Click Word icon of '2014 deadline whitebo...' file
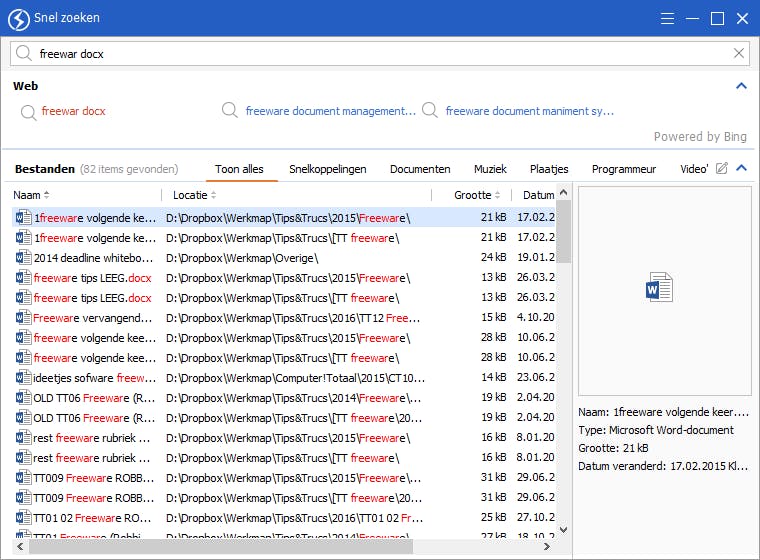 (23, 258)
